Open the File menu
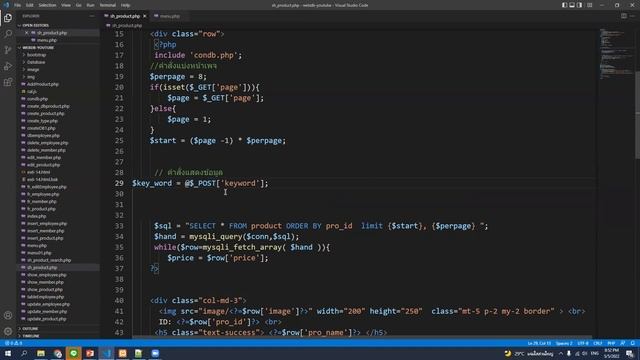 click(18, 5)
